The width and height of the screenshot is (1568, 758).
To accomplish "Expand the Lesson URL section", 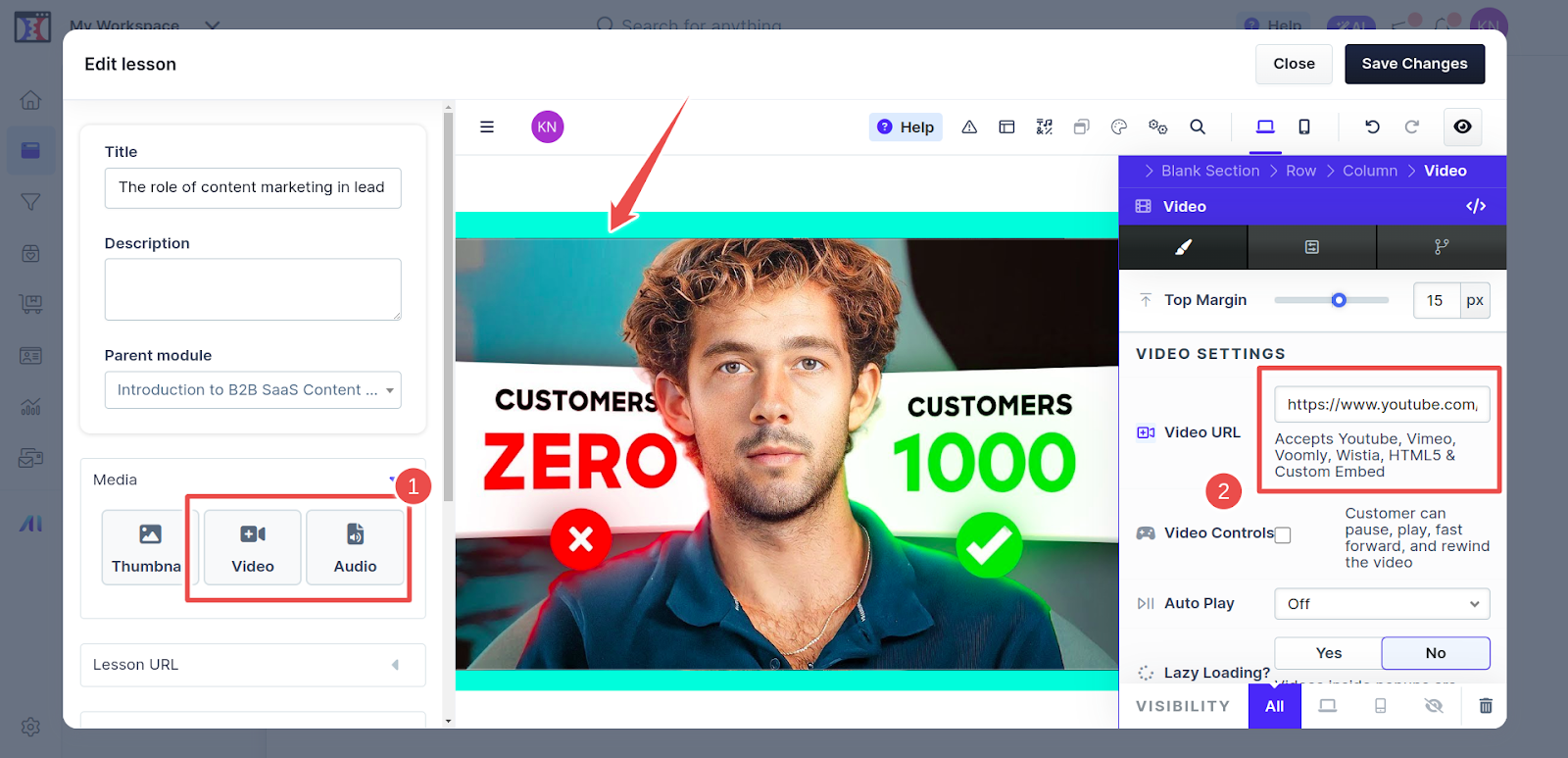I will pyautogui.click(x=253, y=665).
